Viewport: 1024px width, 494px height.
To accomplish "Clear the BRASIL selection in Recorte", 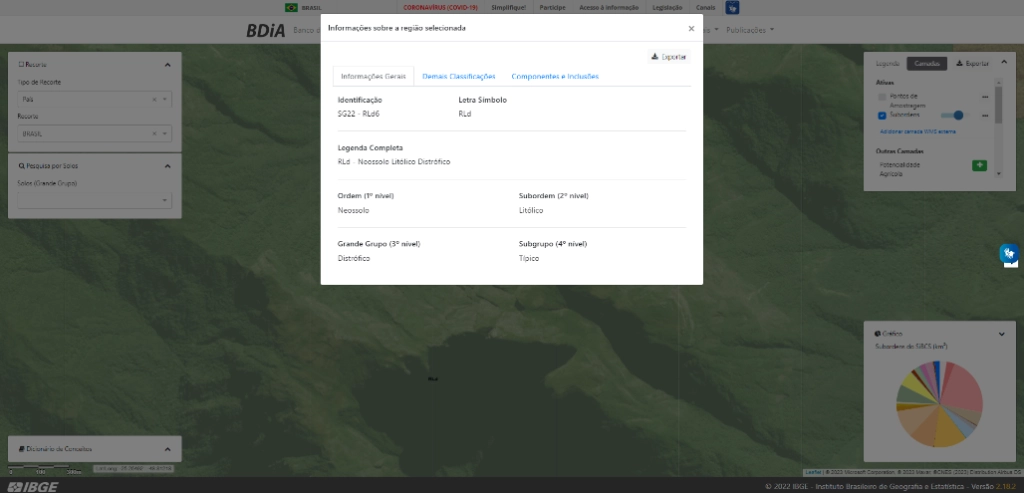I will tap(154, 133).
